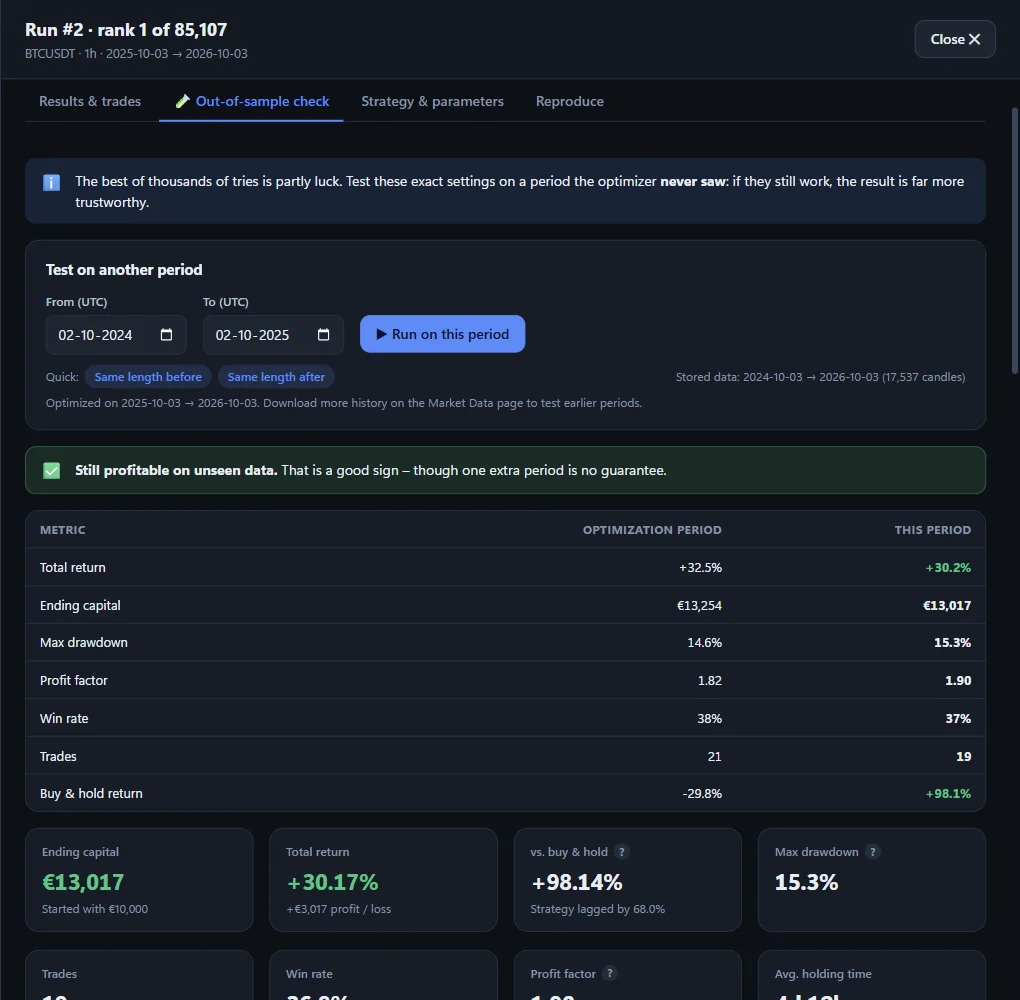The width and height of the screenshot is (1020, 1000).
Task: Click the Strategy lagged by 68.0% note
Action: tap(597, 909)
